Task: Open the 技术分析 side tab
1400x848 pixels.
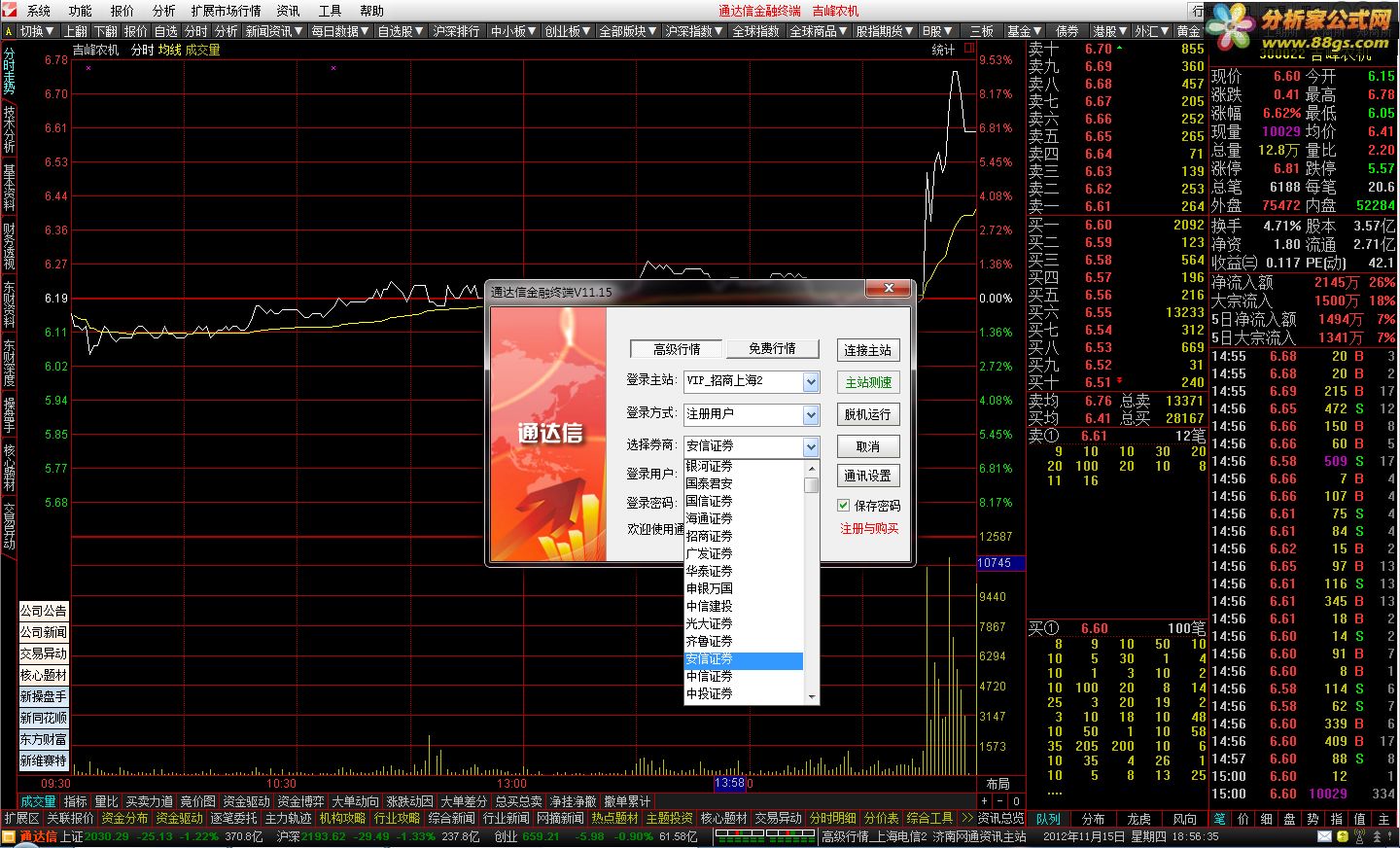Action: click(x=9, y=128)
